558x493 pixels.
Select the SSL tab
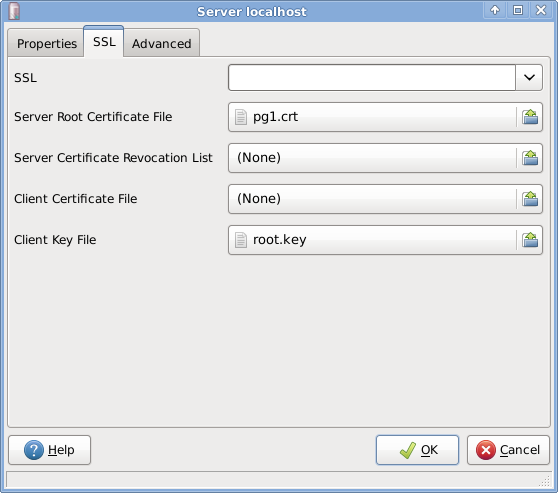pyautogui.click(x=104, y=42)
